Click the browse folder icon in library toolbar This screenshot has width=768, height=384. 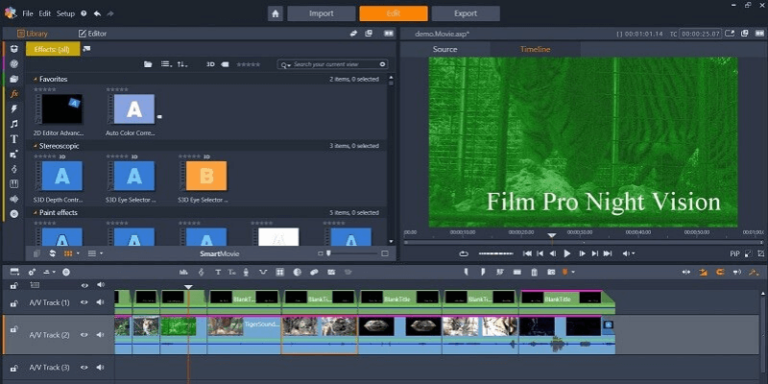point(148,64)
